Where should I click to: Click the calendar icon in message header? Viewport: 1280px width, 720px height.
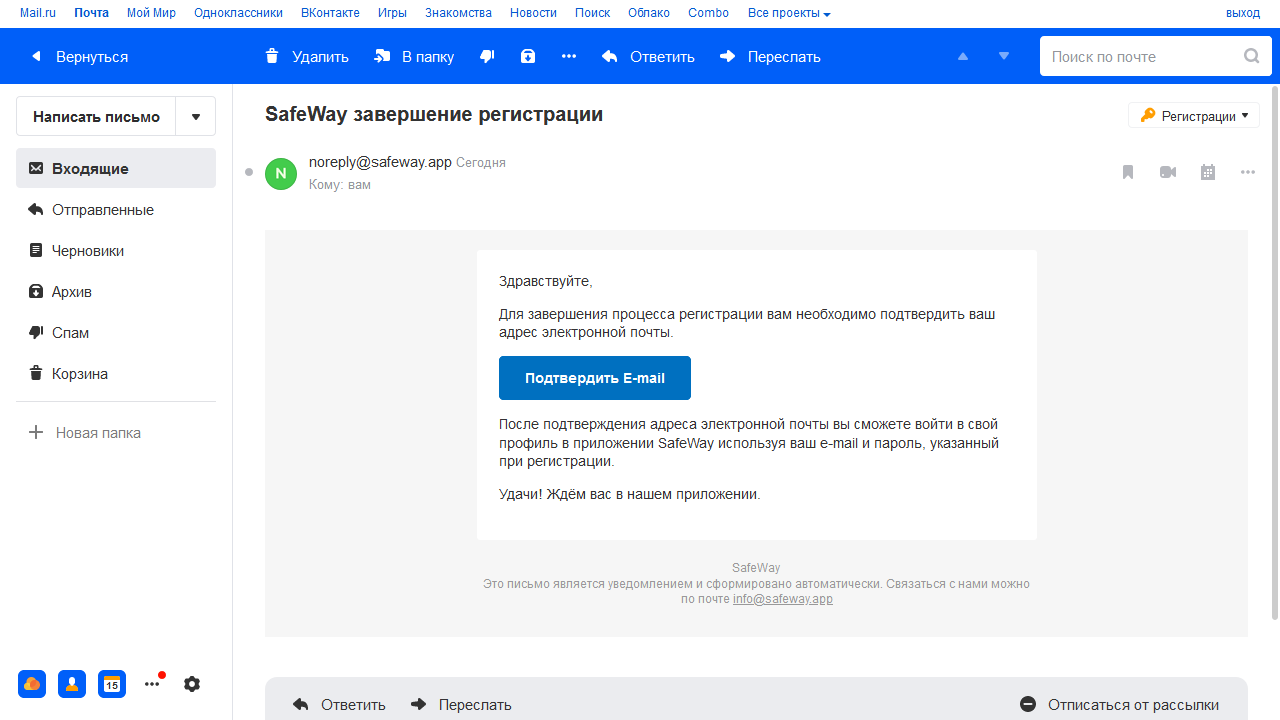[1208, 172]
